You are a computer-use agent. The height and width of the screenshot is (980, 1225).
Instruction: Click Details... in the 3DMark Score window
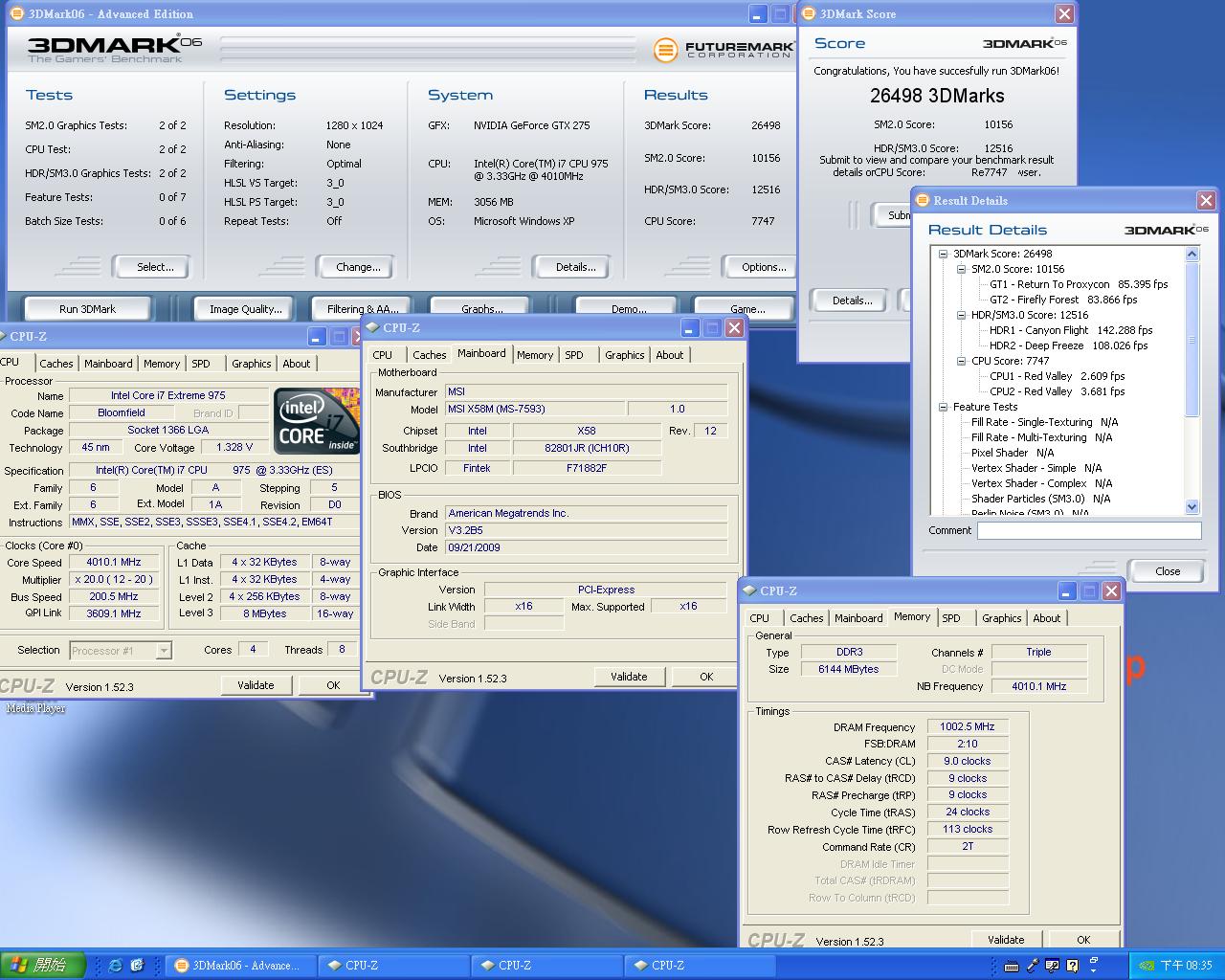coord(851,300)
